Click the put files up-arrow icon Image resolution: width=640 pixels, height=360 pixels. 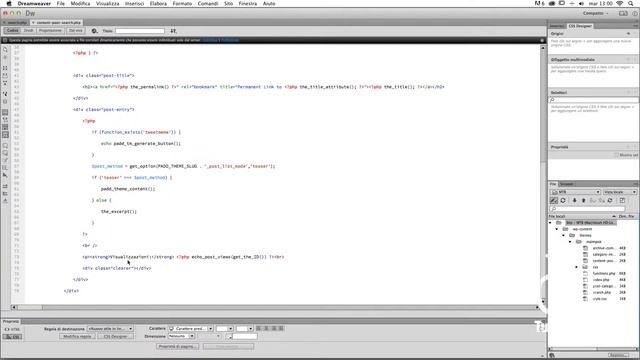(583, 200)
